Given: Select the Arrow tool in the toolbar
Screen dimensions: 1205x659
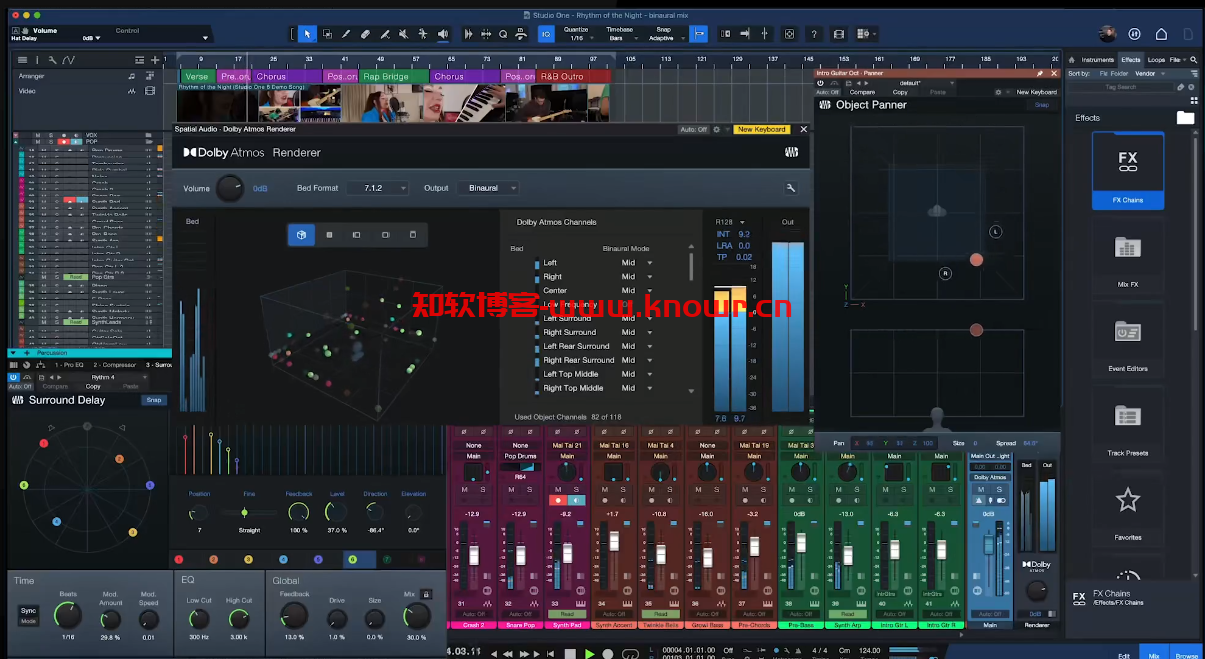Looking at the screenshot, I should [307, 34].
